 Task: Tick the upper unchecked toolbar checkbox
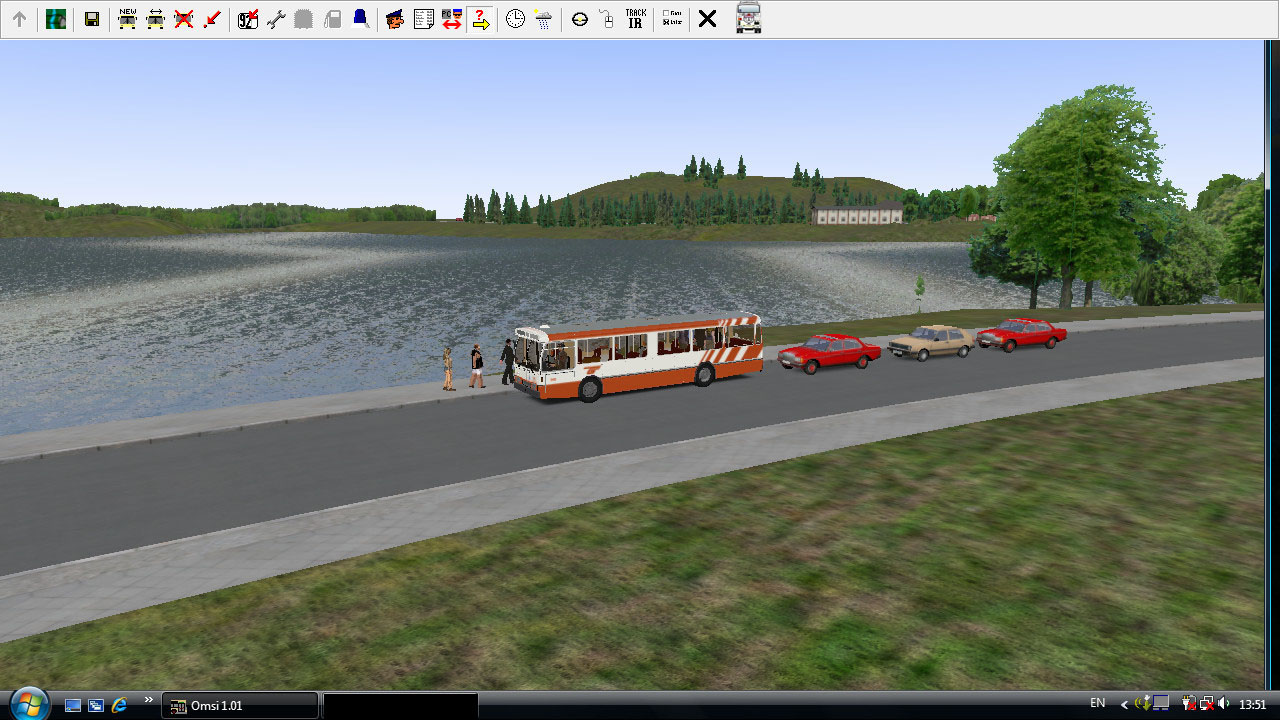coord(667,14)
